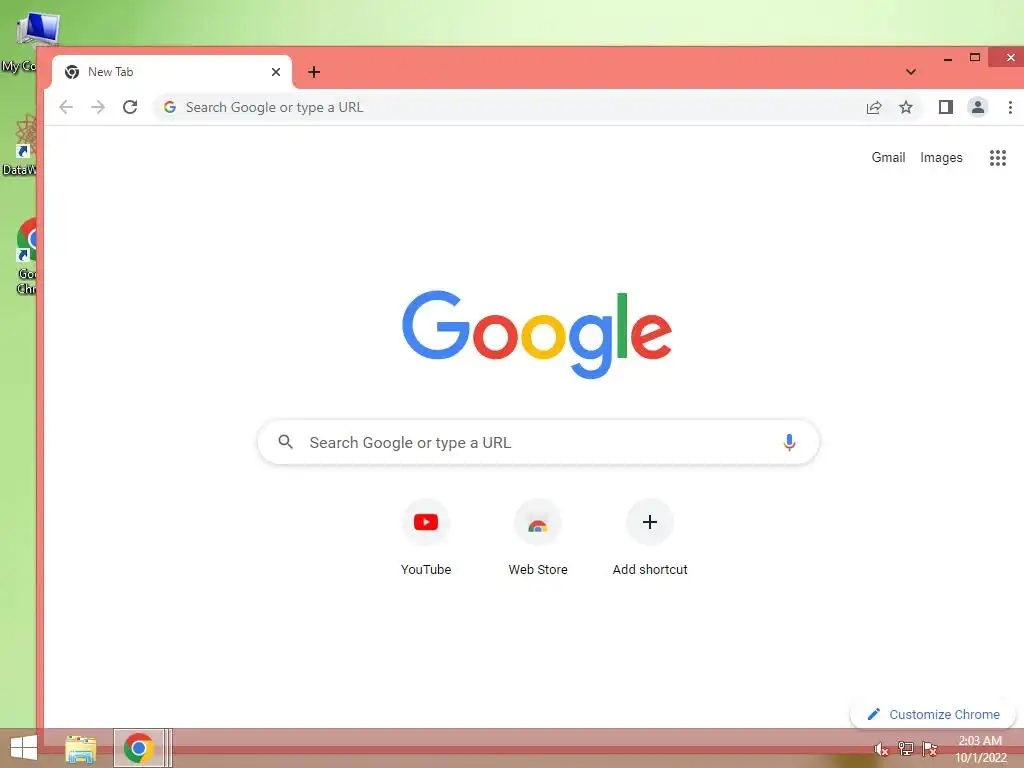Screen dimensions: 1024x768
Task: Click the magnifier icon in search box
Action: pyautogui.click(x=285, y=442)
